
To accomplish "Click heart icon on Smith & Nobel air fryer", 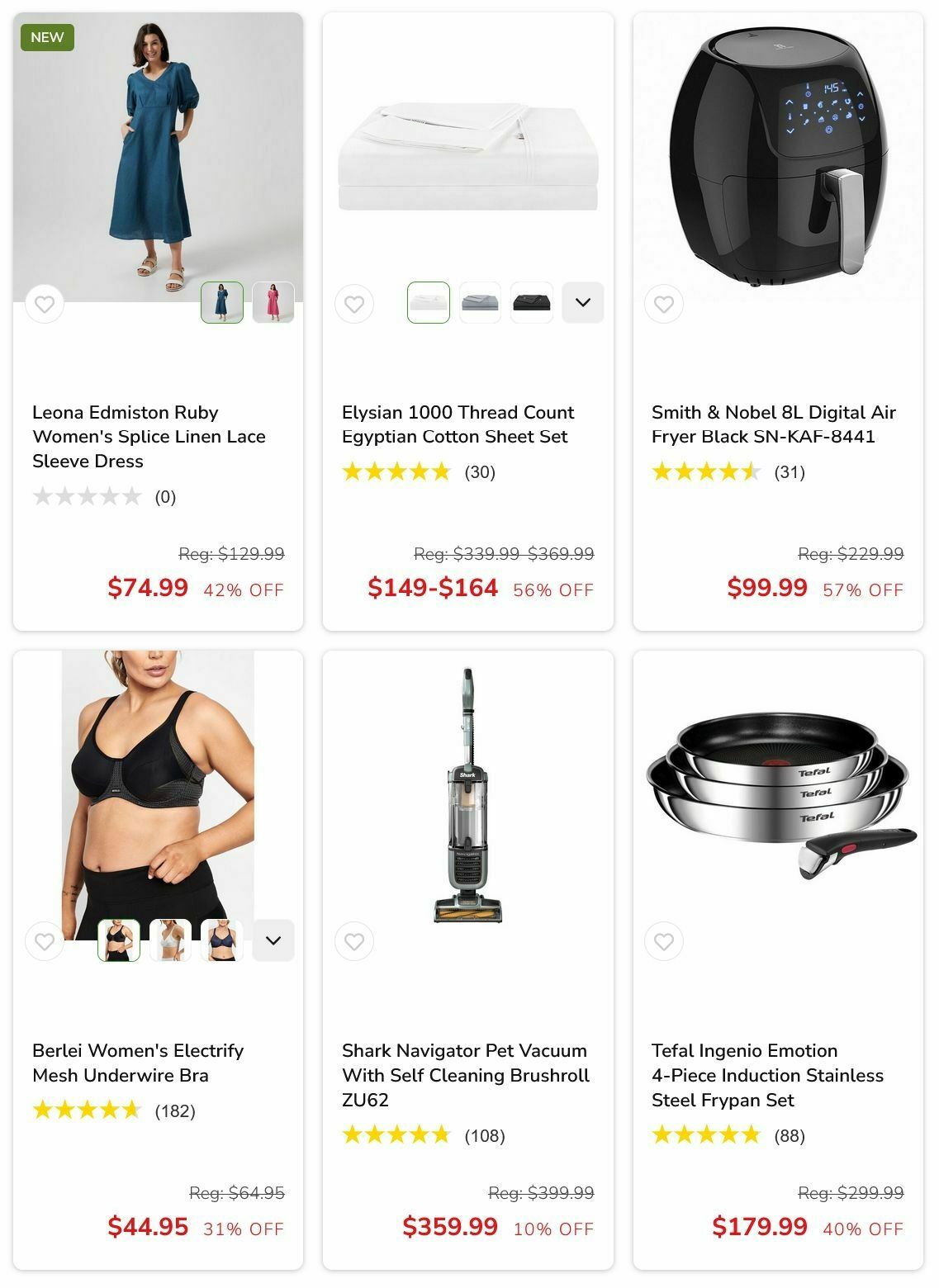I will [x=664, y=304].
